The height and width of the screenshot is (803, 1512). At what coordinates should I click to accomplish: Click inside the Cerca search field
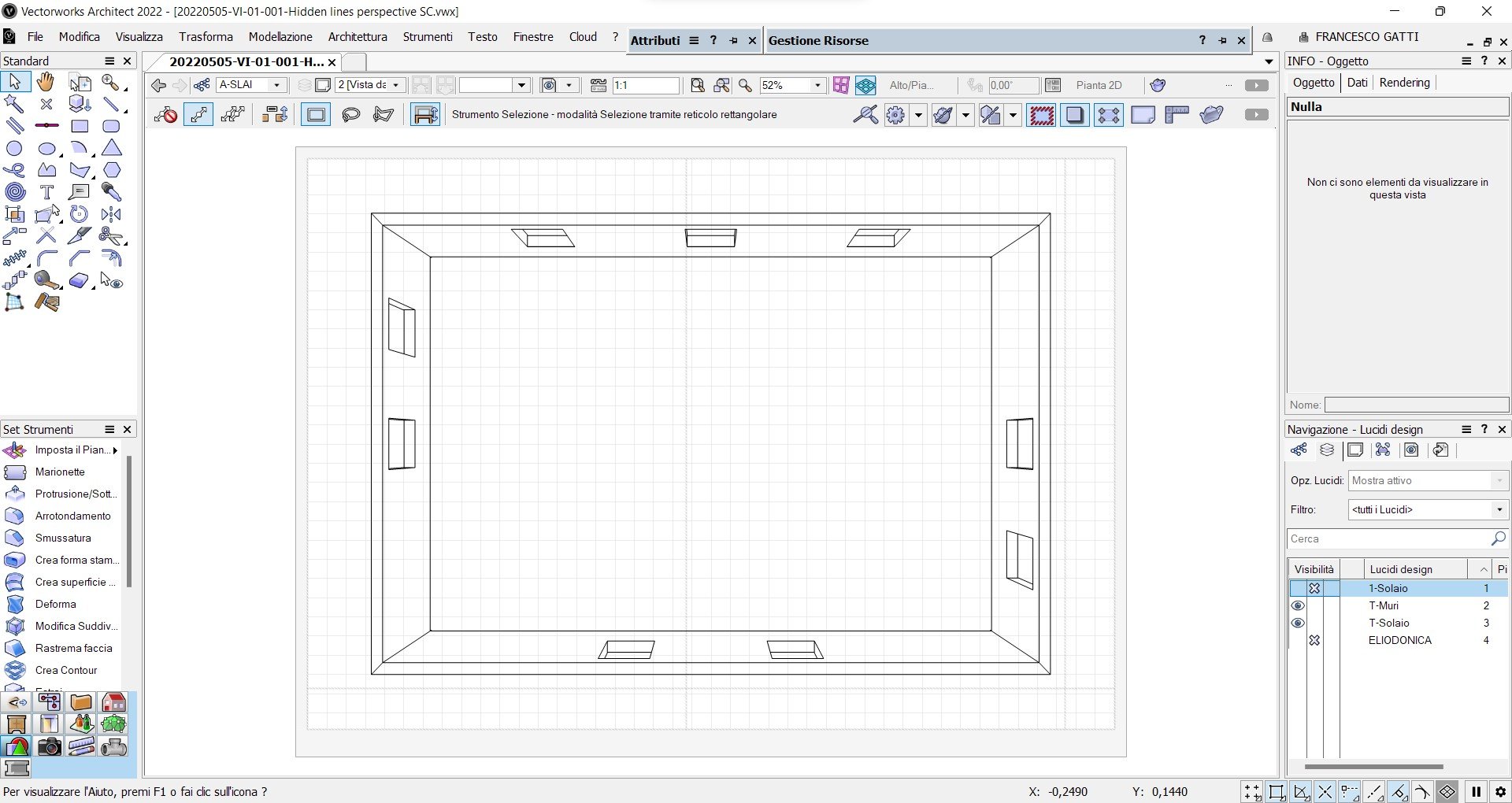click(x=1386, y=538)
